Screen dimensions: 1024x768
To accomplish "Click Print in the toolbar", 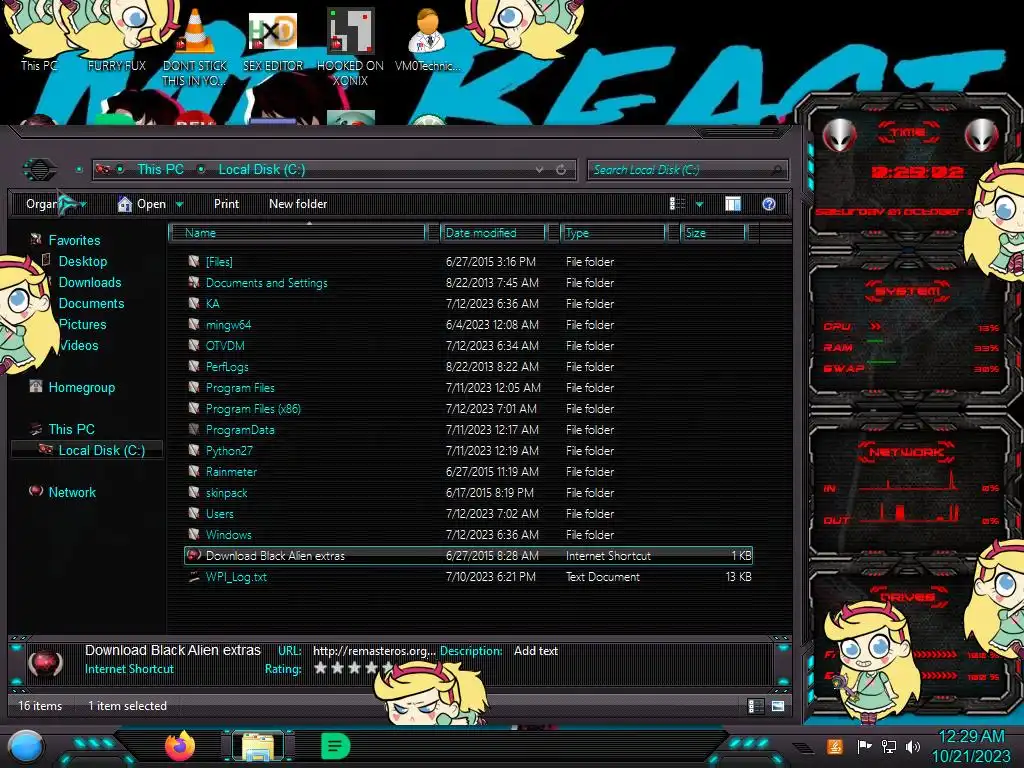I will (227, 204).
